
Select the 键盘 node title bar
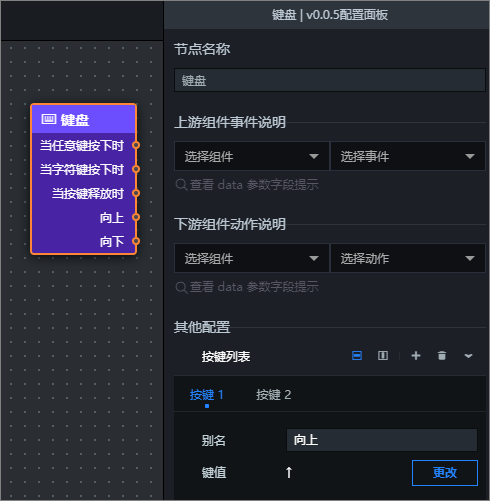[83, 119]
